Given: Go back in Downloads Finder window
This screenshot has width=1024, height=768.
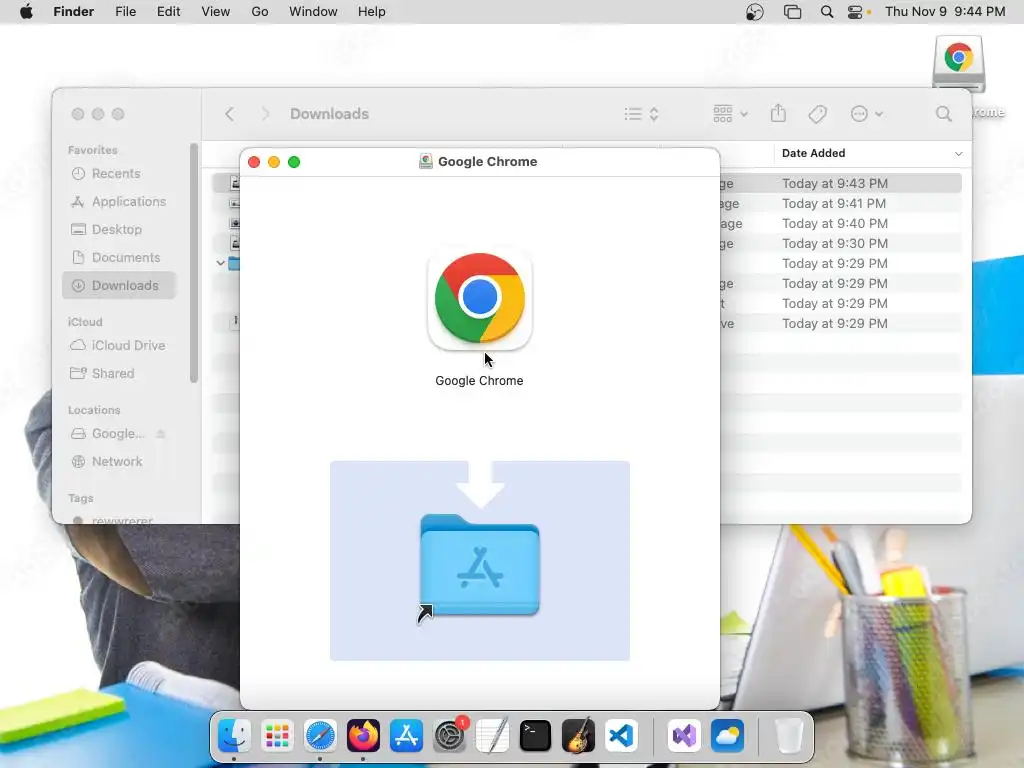Looking at the screenshot, I should [x=229, y=114].
